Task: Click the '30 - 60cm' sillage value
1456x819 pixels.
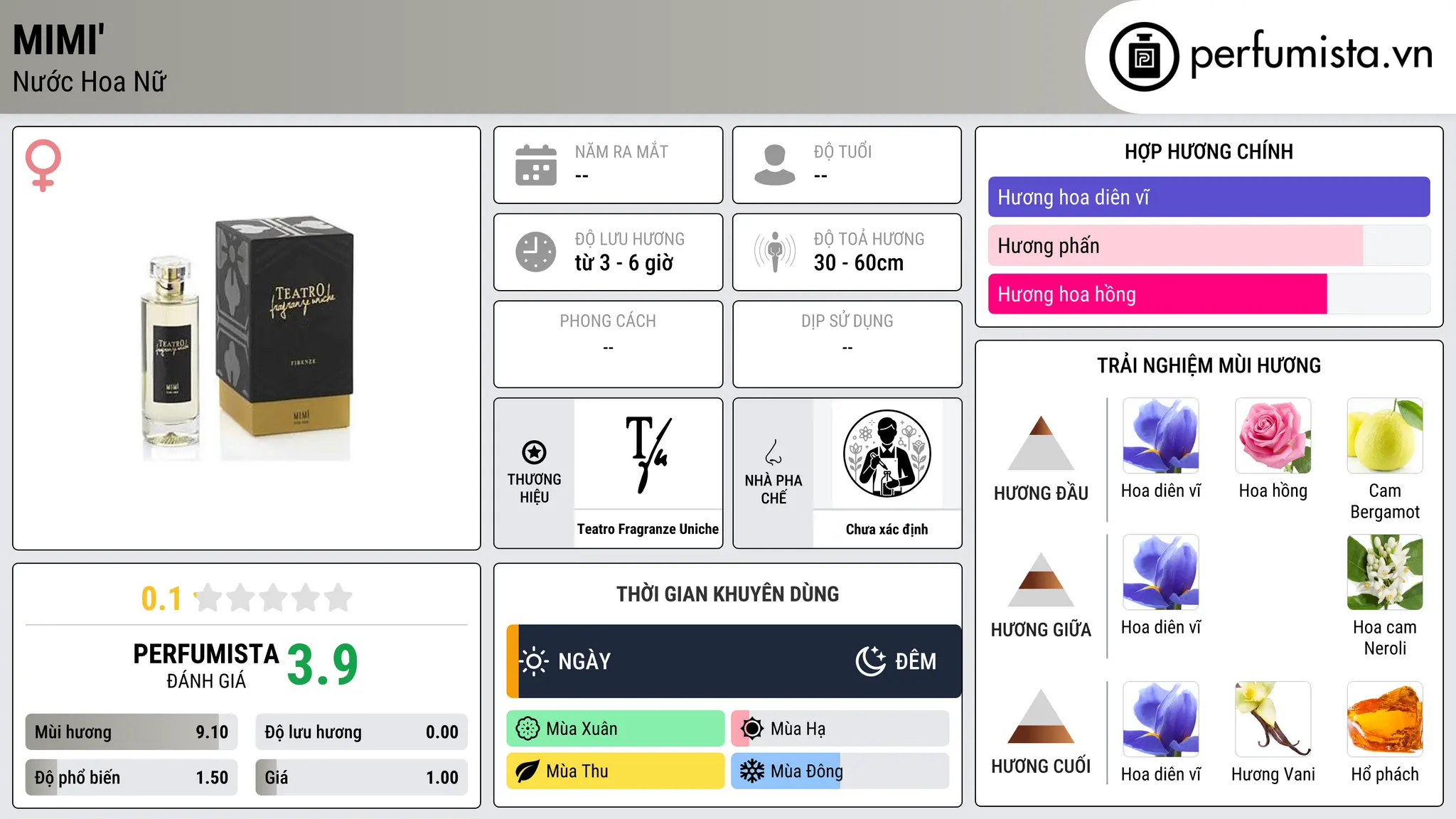Action: pyautogui.click(x=859, y=263)
